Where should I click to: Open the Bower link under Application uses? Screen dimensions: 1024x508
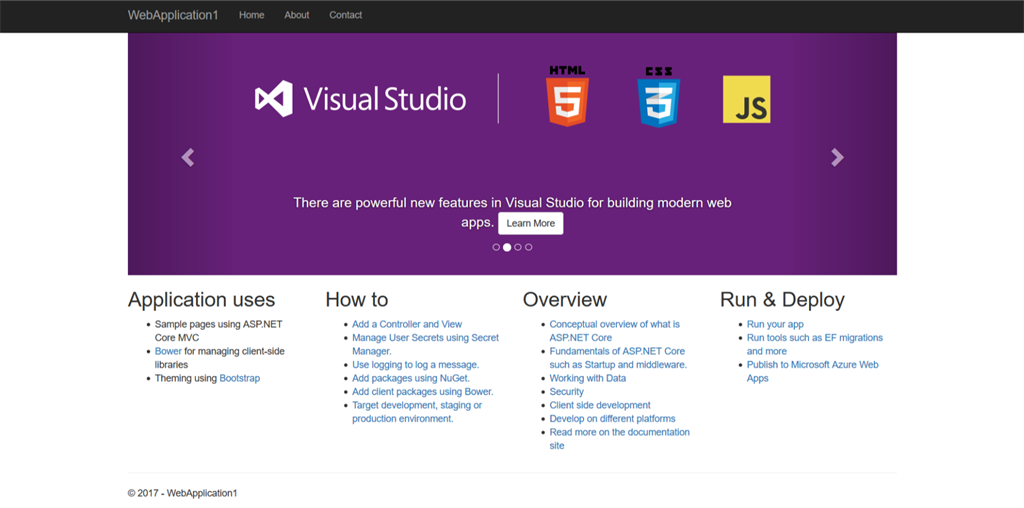(x=168, y=351)
